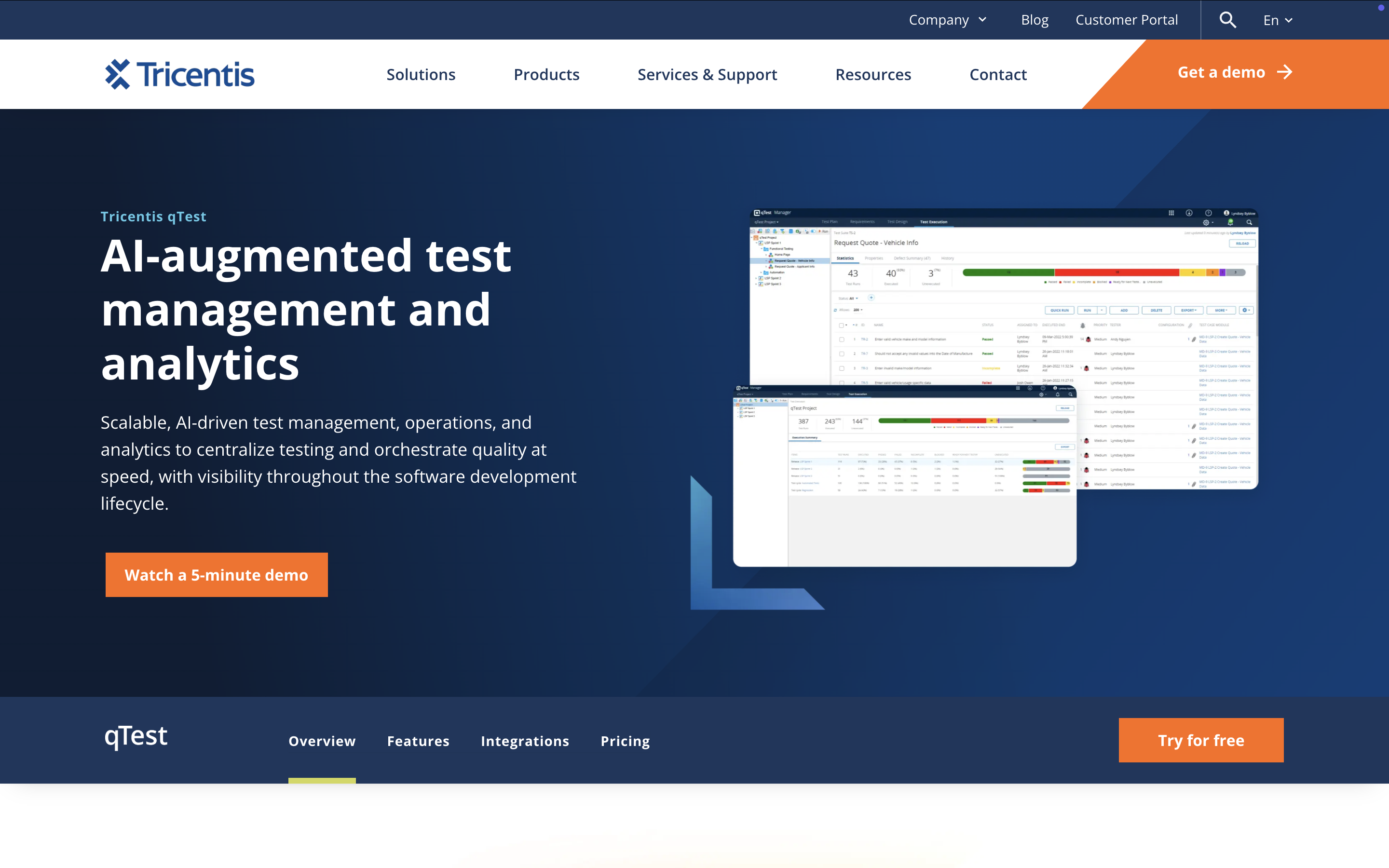Go to the Contact page
This screenshot has width=1389, height=868.
pyautogui.click(x=997, y=75)
